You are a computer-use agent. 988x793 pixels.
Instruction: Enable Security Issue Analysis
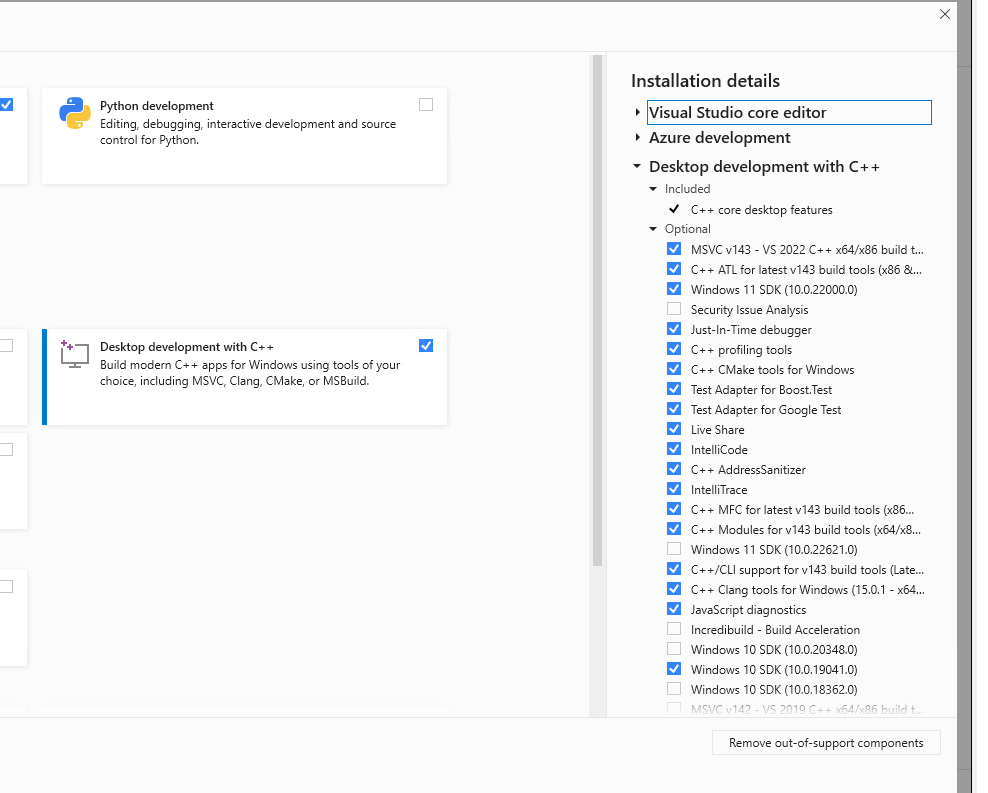(673, 308)
